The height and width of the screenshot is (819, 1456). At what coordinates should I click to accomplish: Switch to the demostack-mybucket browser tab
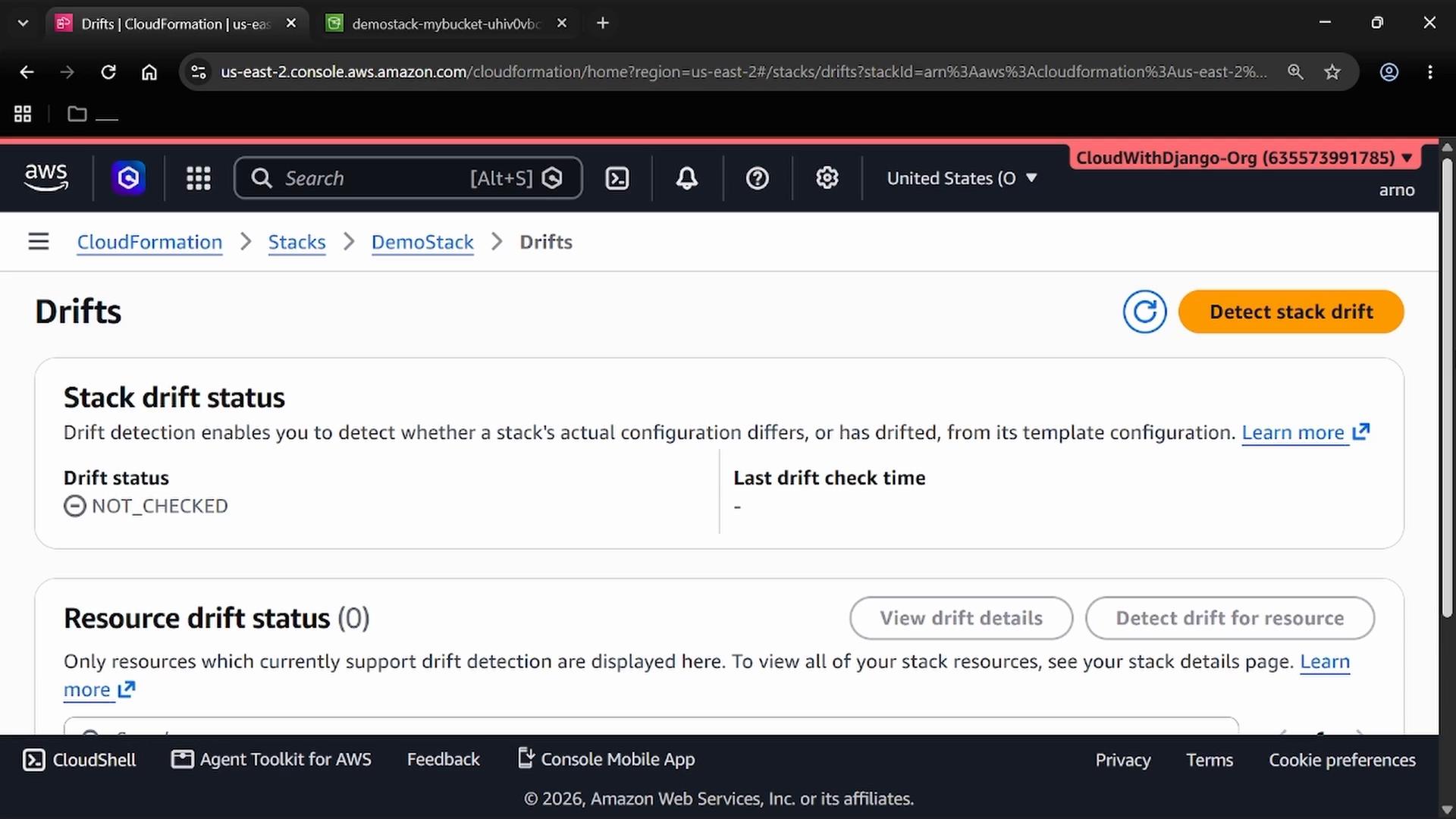[447, 24]
